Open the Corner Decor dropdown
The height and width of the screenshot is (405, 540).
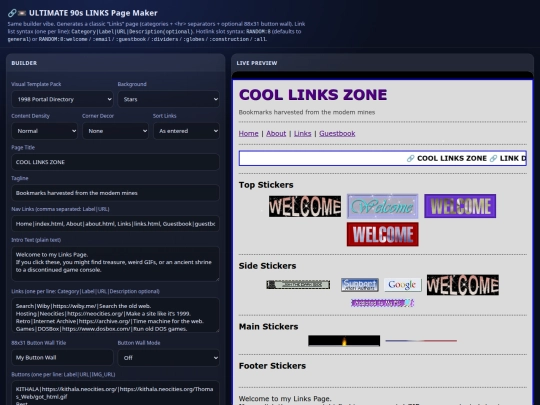[115, 131]
